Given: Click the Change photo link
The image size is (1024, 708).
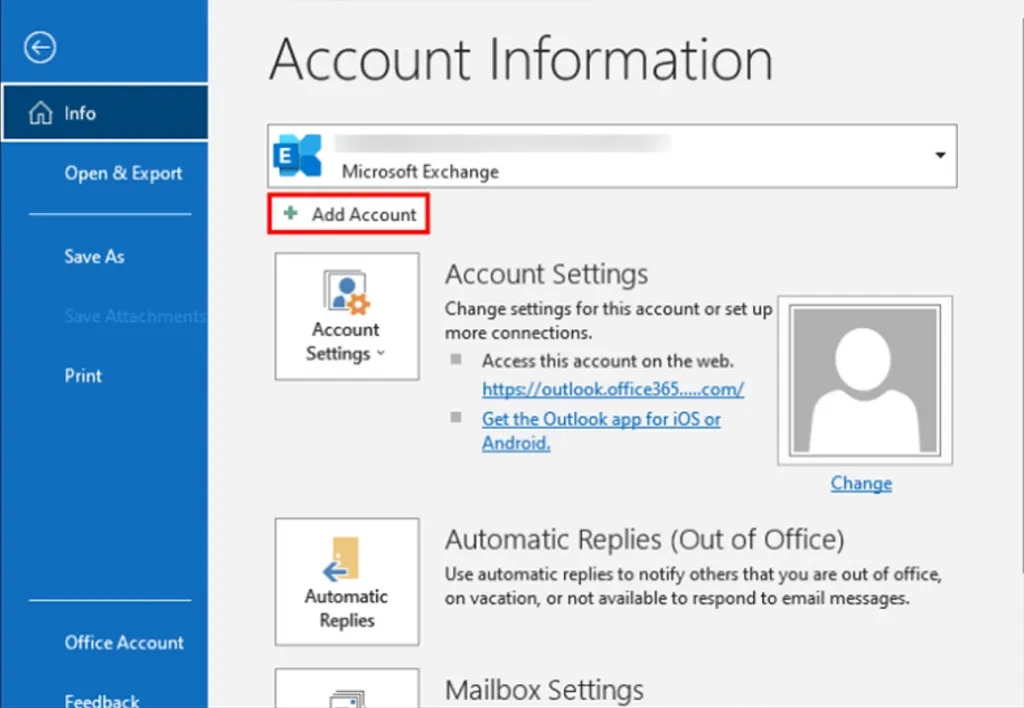Looking at the screenshot, I should [861, 483].
